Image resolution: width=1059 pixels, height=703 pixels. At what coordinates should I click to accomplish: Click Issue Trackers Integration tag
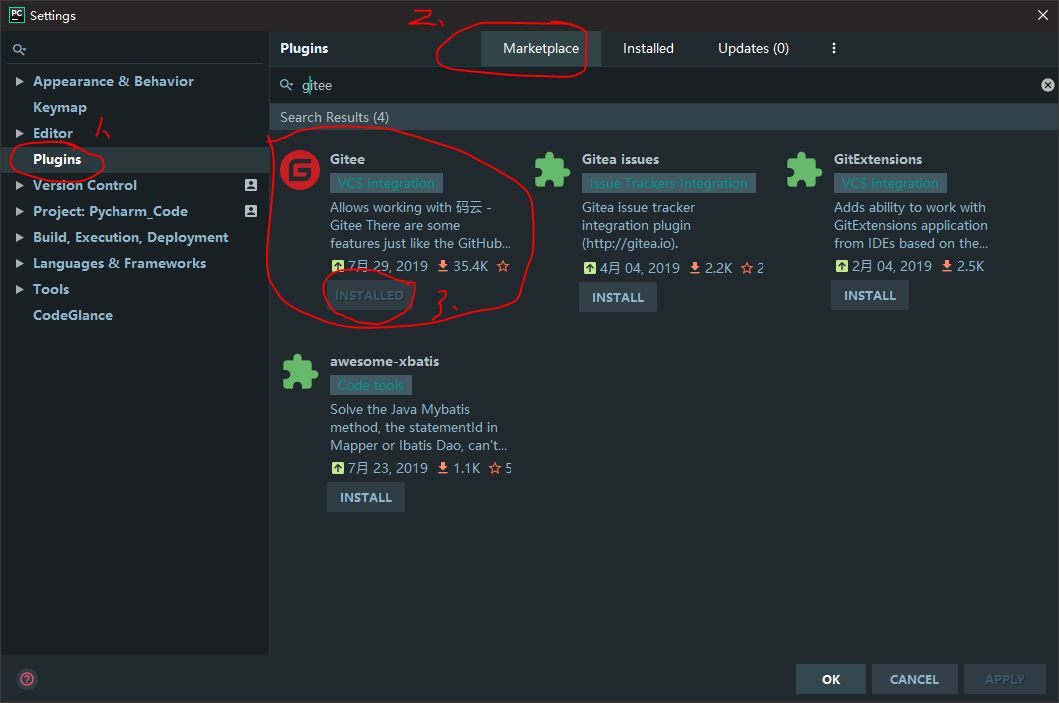[x=669, y=183]
